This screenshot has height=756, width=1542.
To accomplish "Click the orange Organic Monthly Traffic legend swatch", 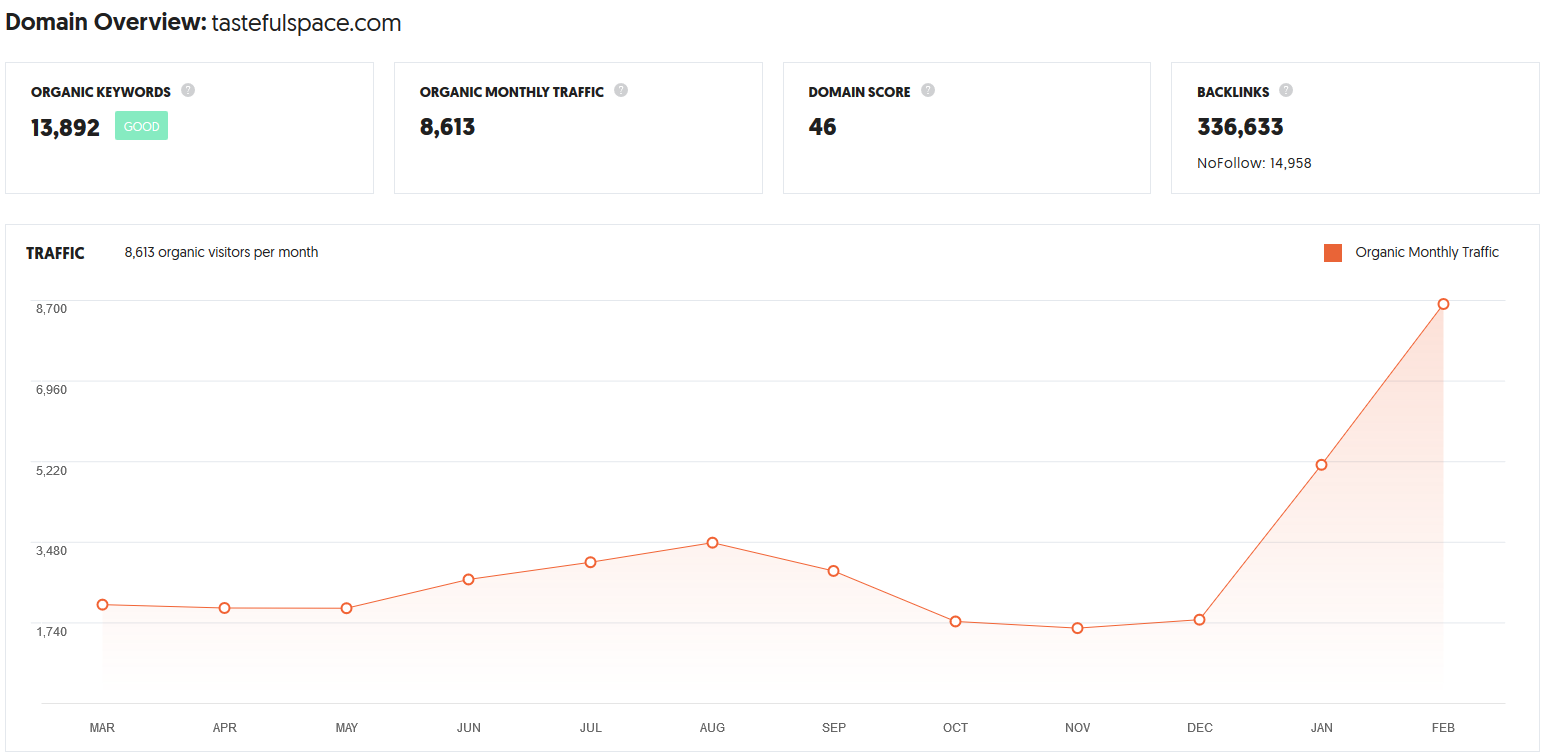I will (1332, 253).
